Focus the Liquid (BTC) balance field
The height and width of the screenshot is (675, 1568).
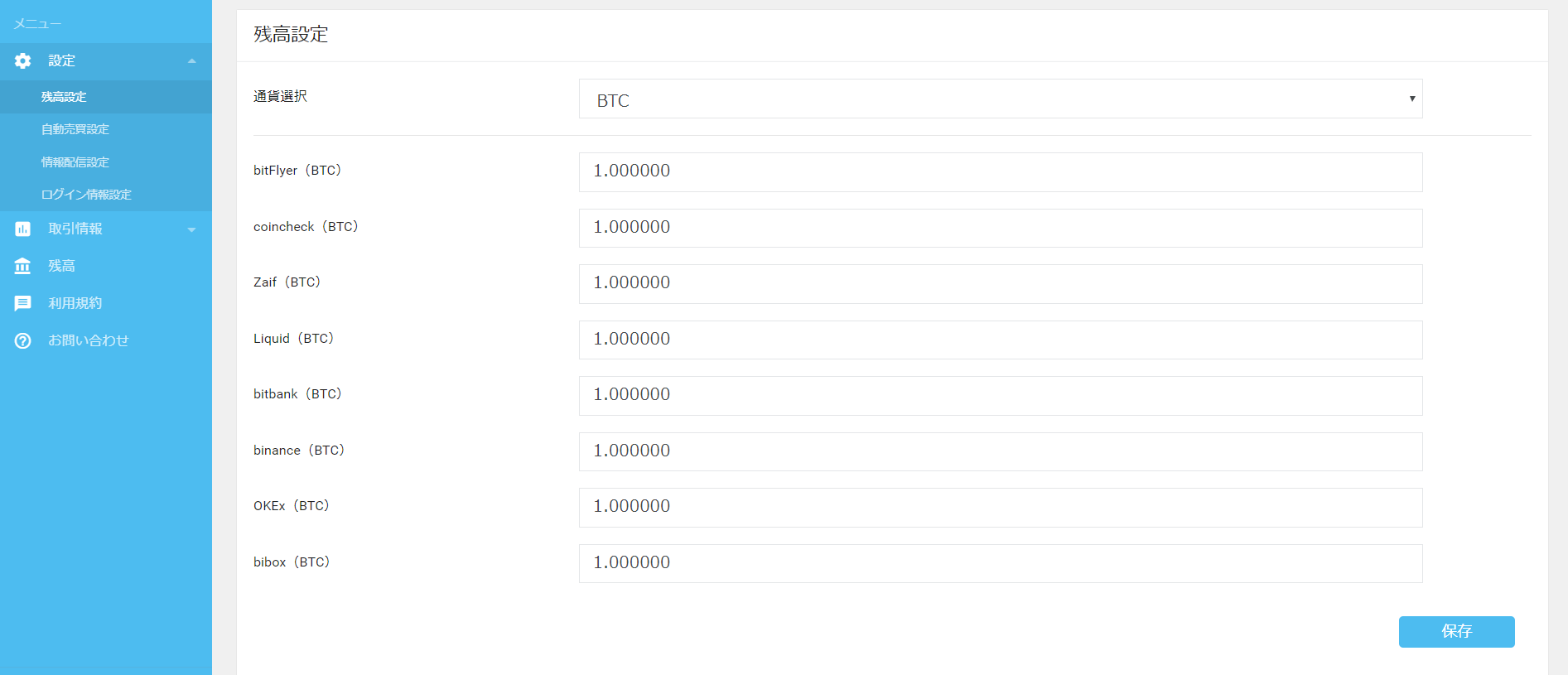[x=1001, y=340]
